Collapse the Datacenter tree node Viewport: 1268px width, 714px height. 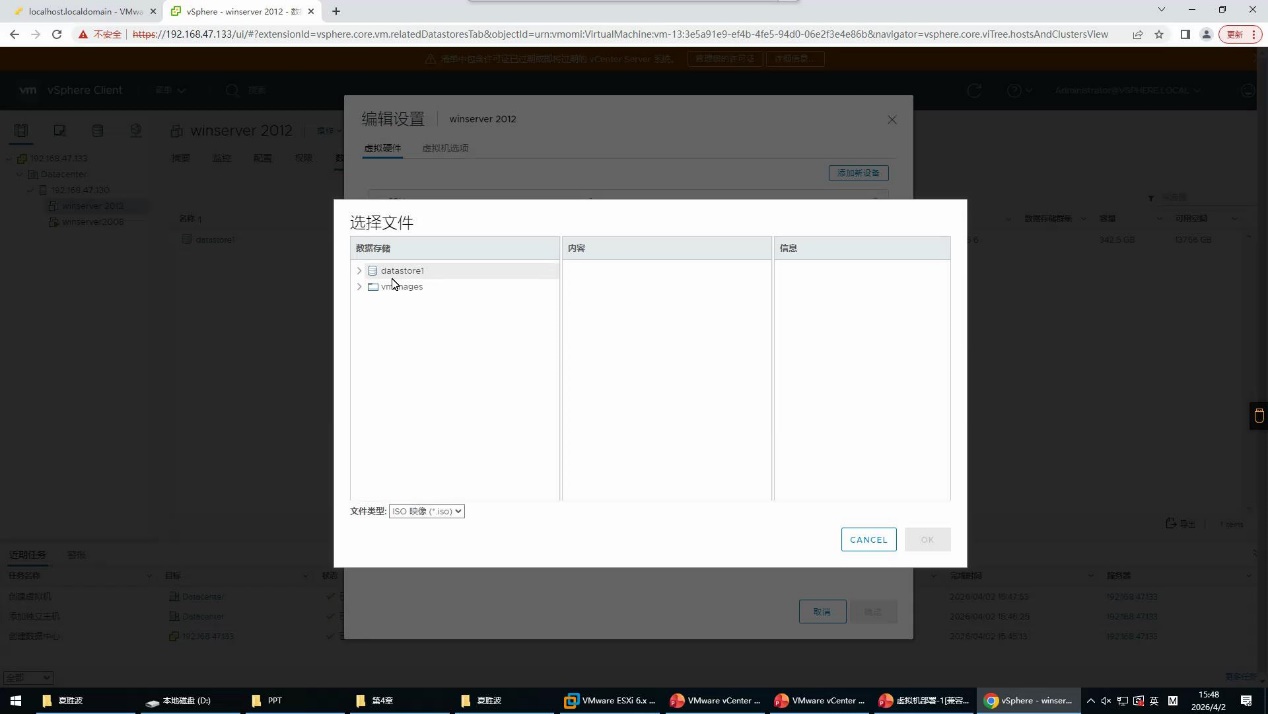click(20, 174)
